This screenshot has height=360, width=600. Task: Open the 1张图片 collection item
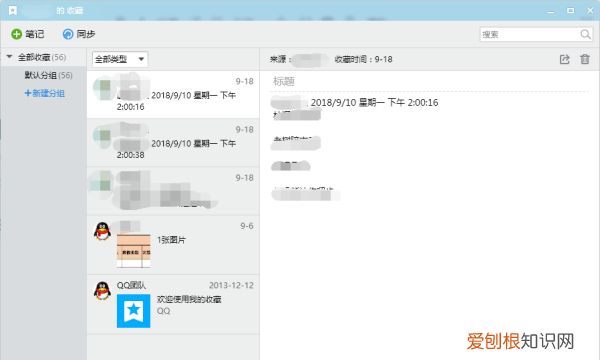point(173,245)
